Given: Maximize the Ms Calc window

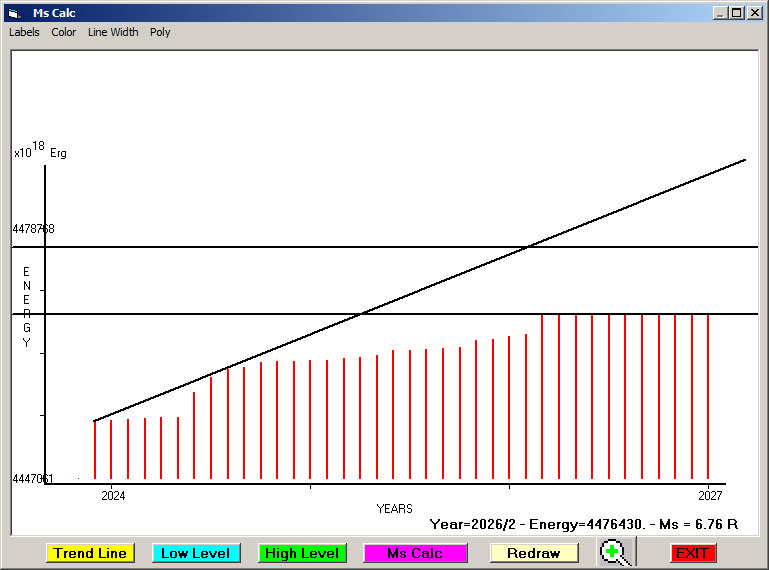Looking at the screenshot, I should coord(737,13).
